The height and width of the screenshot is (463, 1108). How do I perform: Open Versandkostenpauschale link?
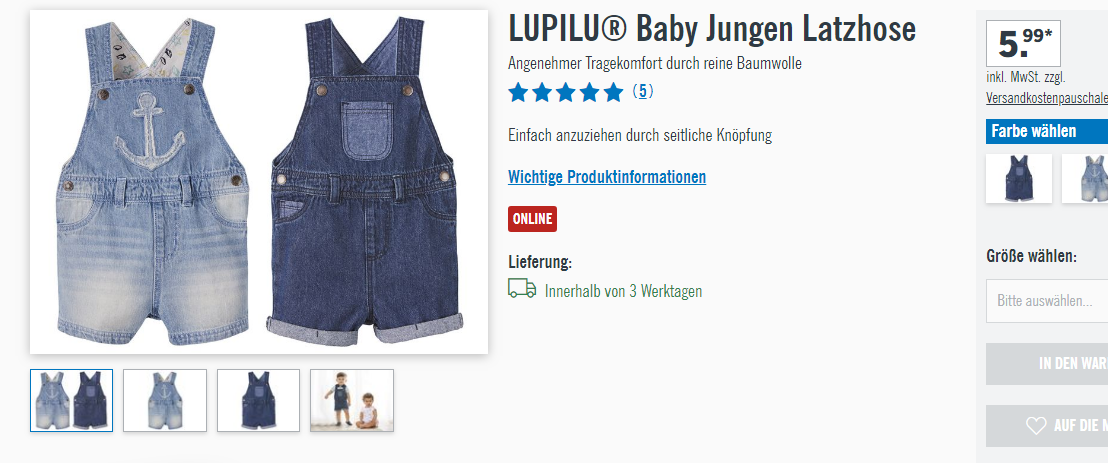(x=1047, y=99)
